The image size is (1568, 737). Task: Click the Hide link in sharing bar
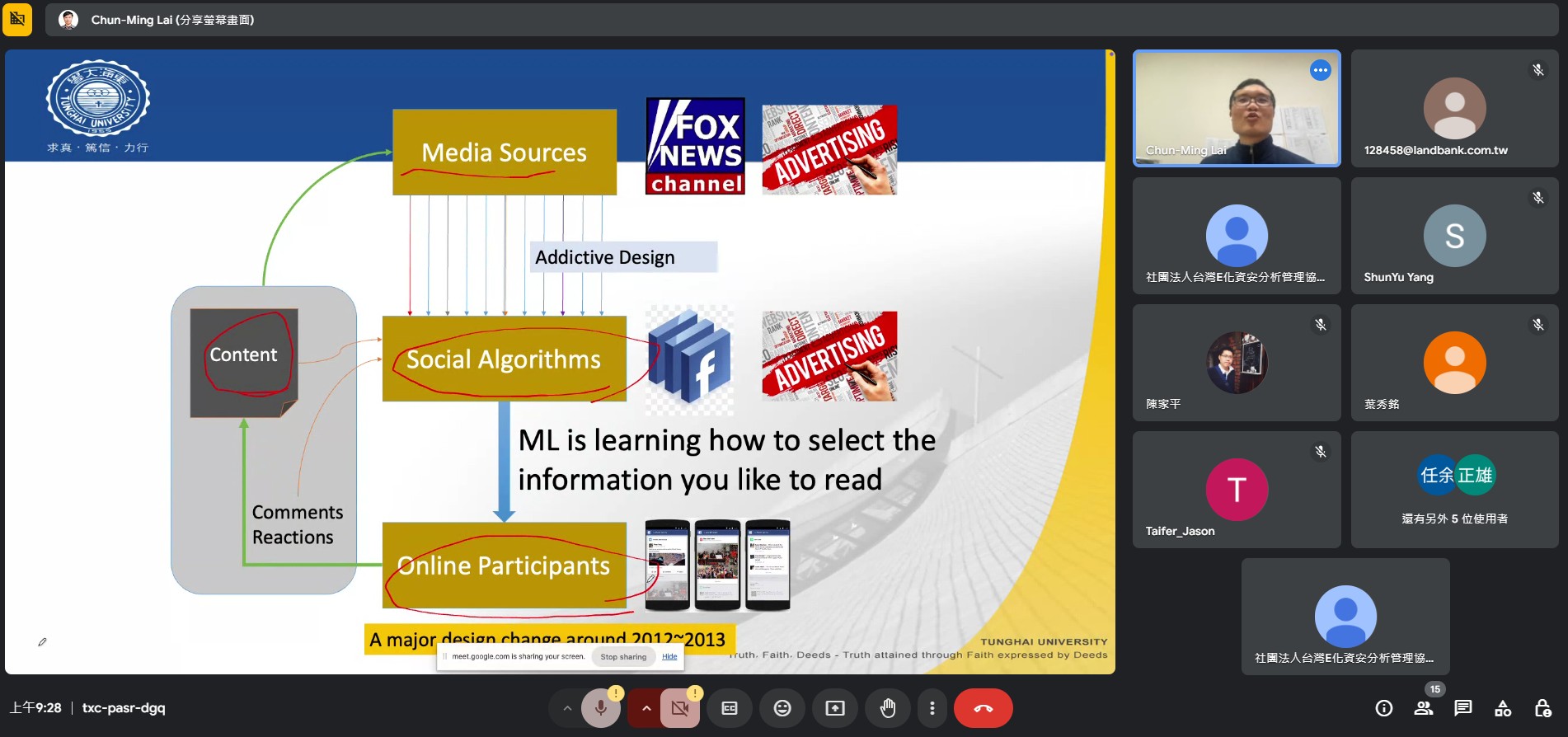click(x=669, y=657)
